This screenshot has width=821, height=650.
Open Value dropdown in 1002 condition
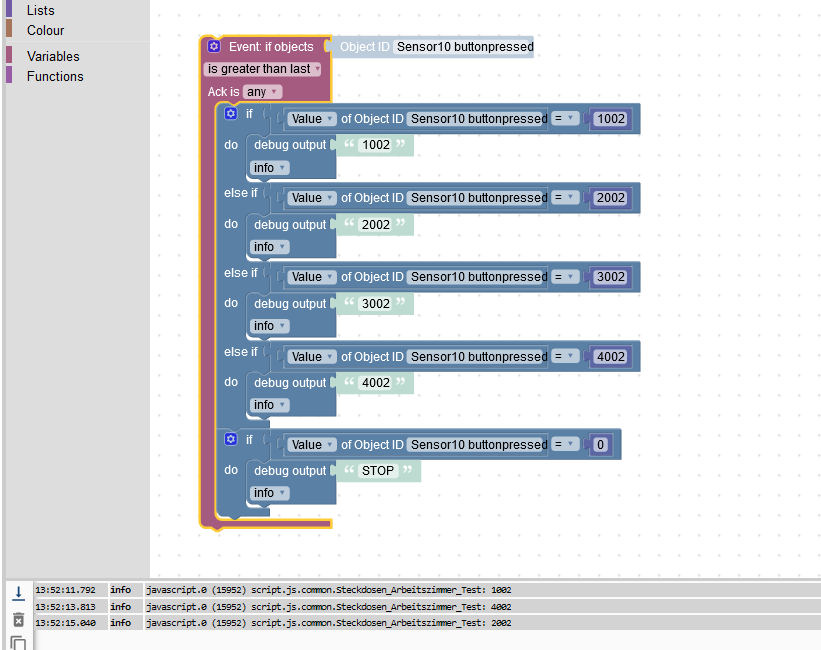(x=312, y=119)
